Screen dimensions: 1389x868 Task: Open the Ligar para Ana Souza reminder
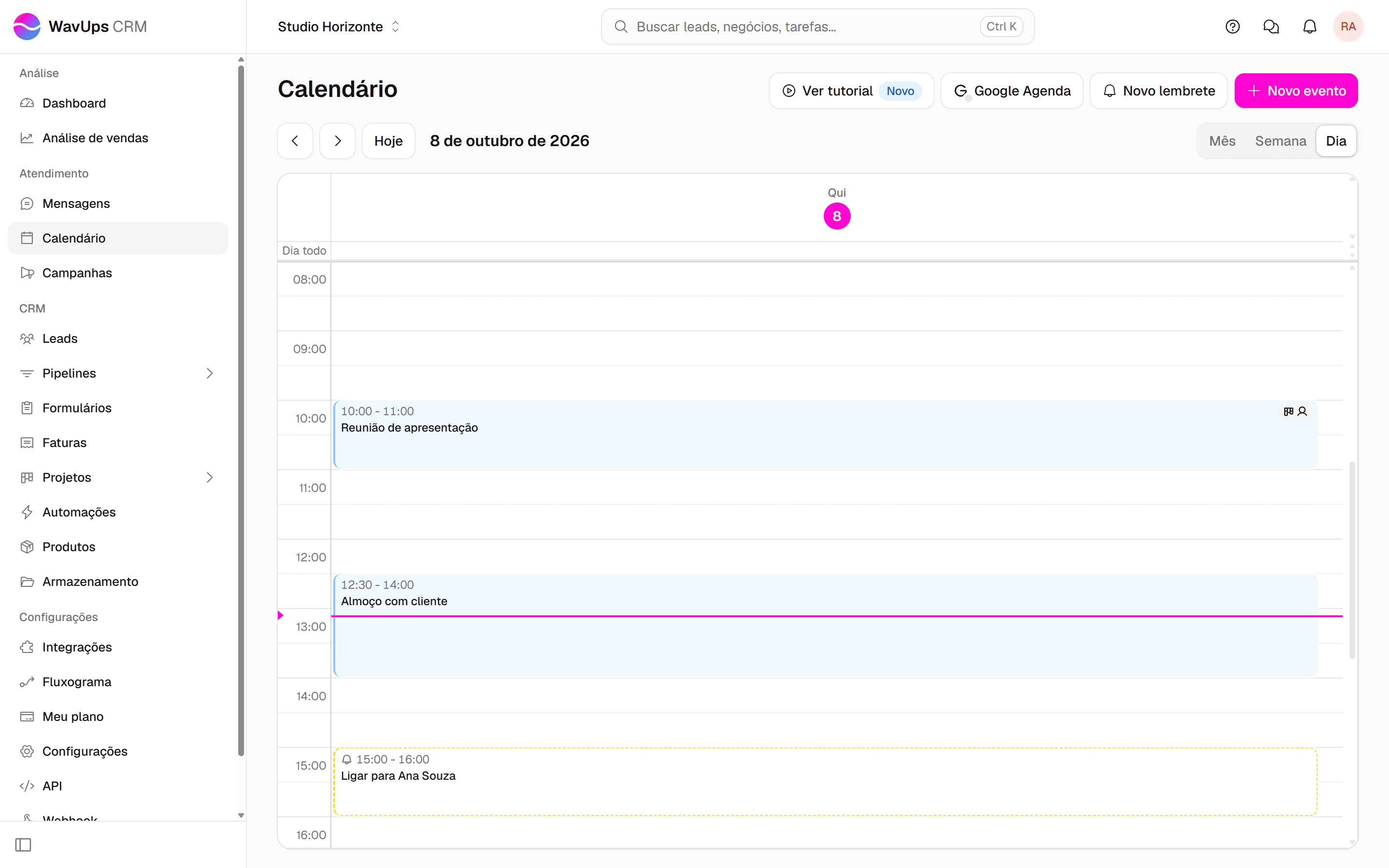825,781
